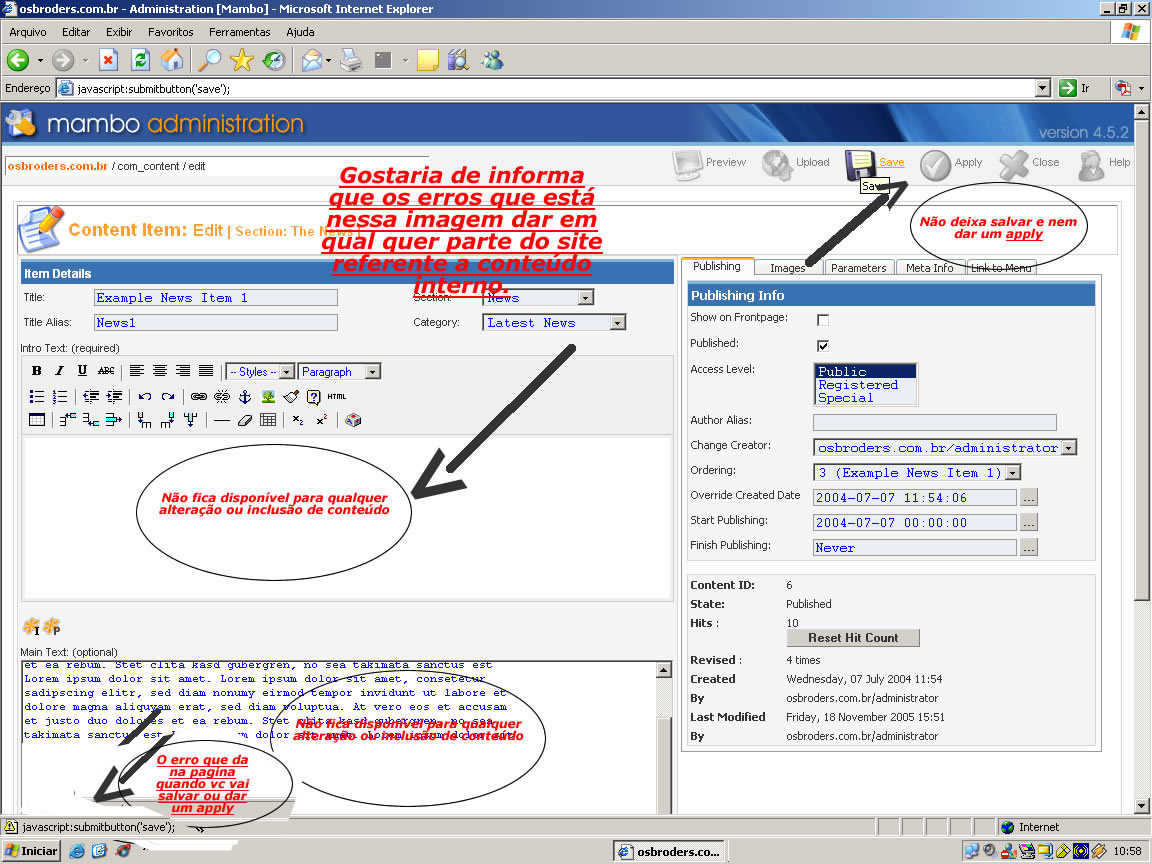Image resolution: width=1152 pixels, height=864 pixels.
Task: Switch to the Meta Info tab
Action: pos(929,268)
